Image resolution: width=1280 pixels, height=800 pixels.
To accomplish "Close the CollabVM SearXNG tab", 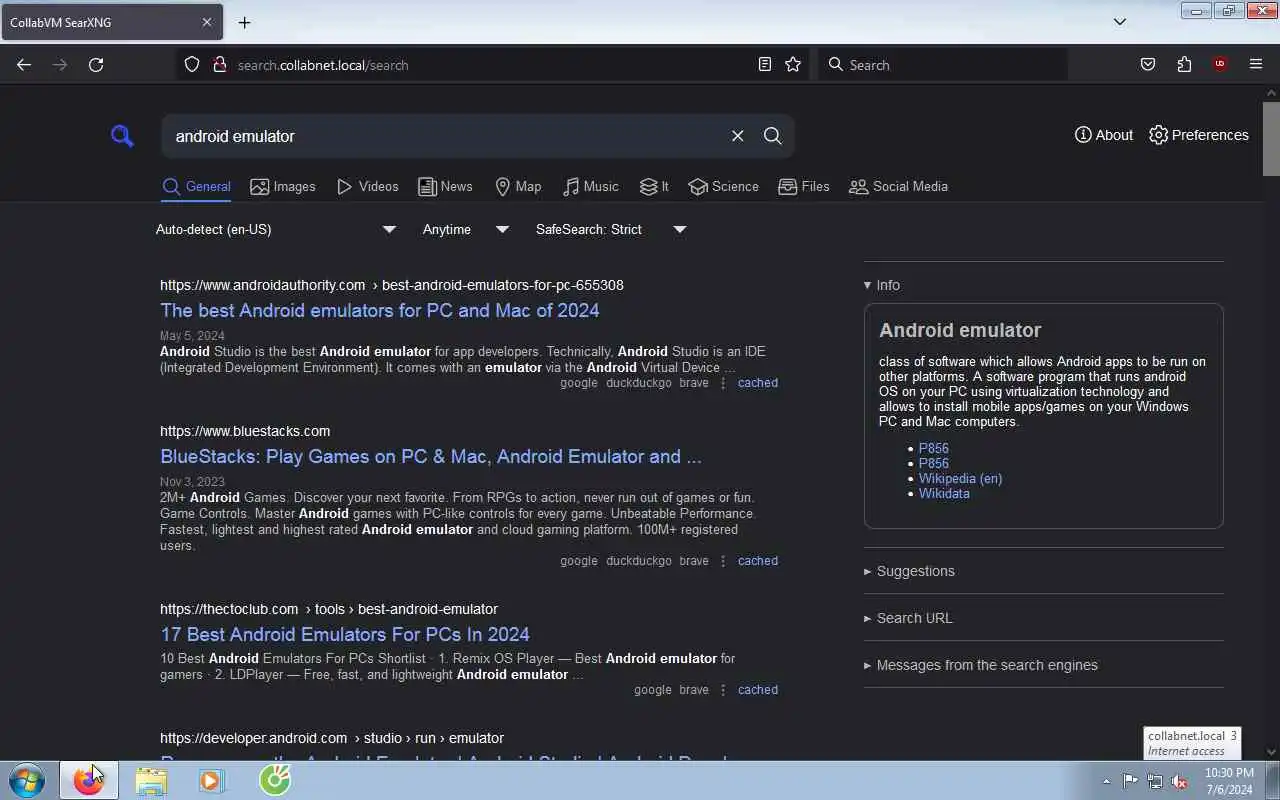I will (207, 22).
